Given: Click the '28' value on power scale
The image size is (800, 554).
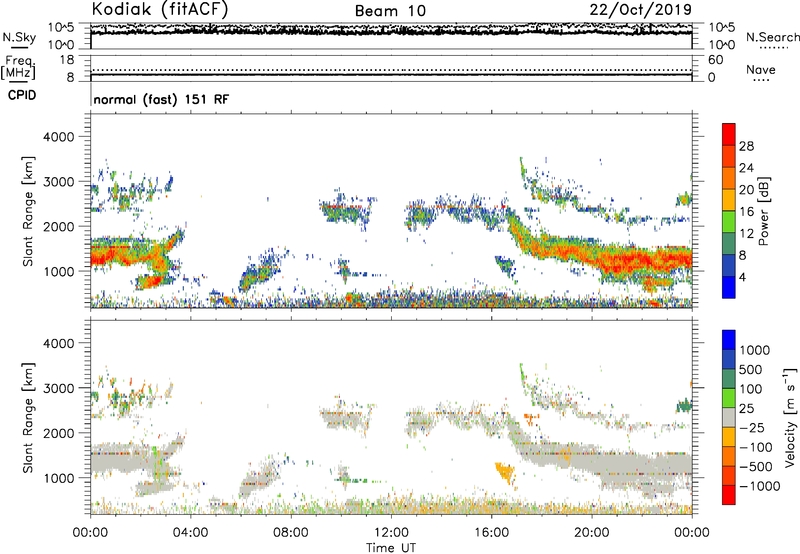Looking at the screenshot, I should (x=746, y=146).
